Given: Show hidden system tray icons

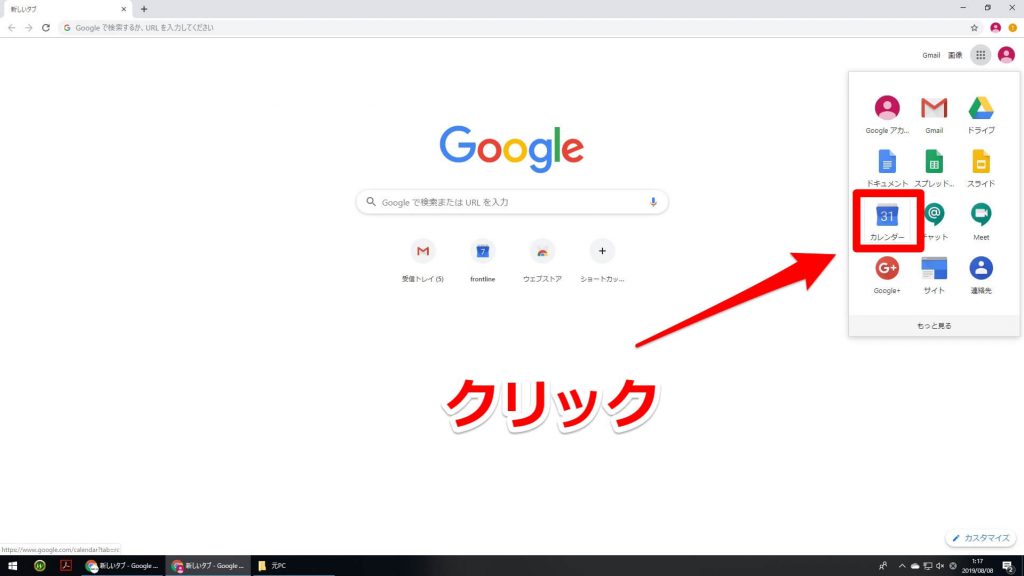Looking at the screenshot, I should click(x=902, y=566).
